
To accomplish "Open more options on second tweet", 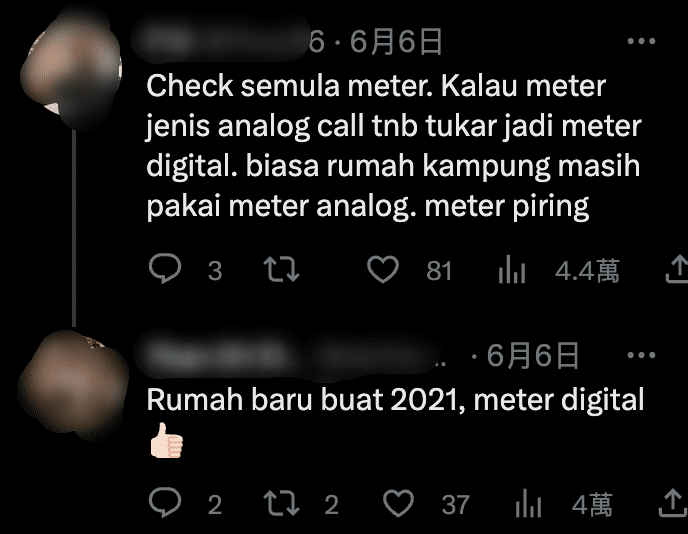I will tap(641, 355).
